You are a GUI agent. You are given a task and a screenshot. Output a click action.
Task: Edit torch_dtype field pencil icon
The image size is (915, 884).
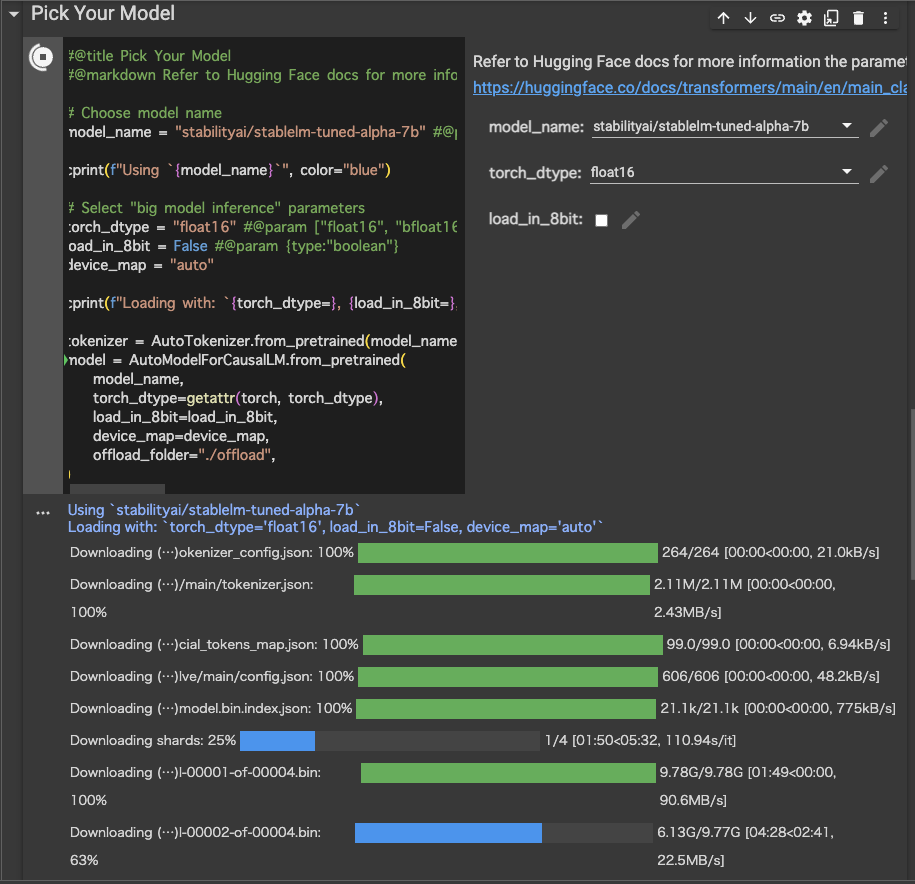point(879,174)
